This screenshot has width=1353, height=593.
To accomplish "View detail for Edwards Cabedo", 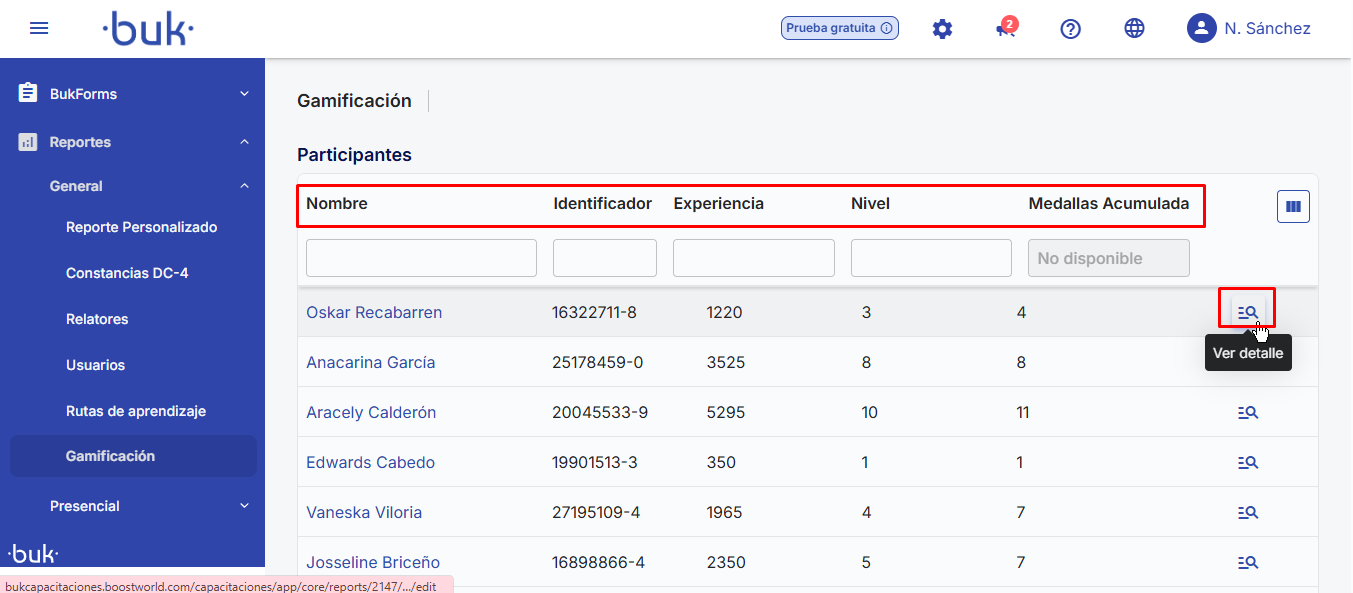I will pos(1247,462).
